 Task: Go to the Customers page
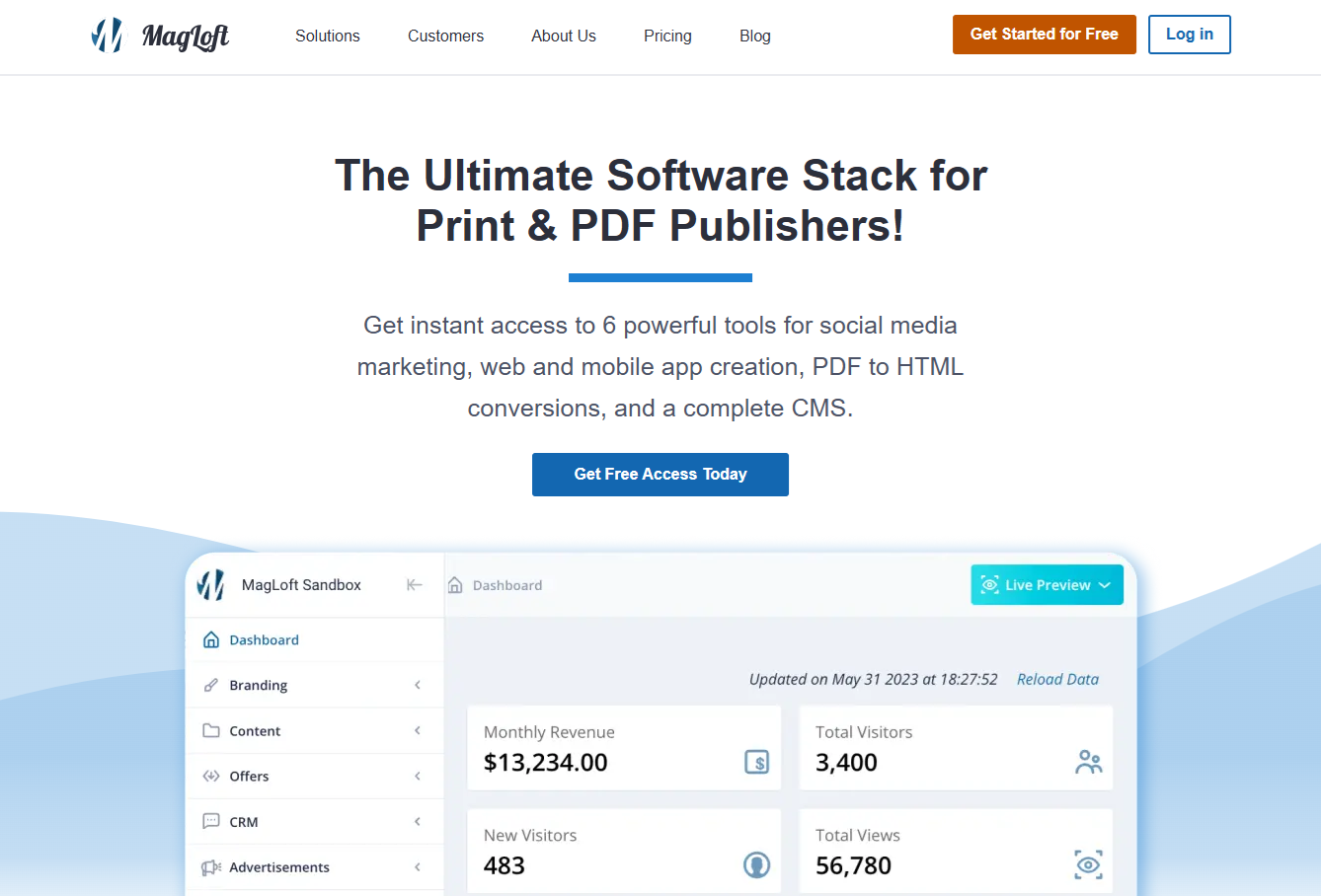click(x=445, y=36)
